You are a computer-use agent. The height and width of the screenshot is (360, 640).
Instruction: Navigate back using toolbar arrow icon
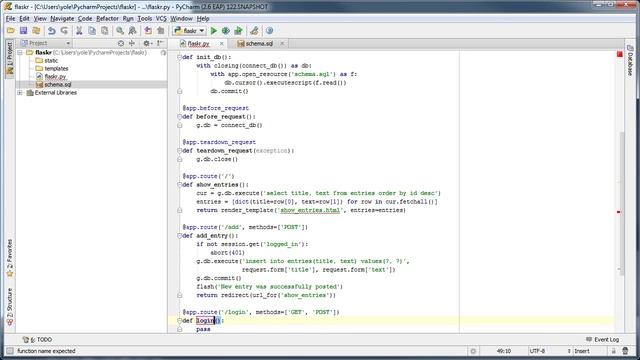[x=148, y=31]
